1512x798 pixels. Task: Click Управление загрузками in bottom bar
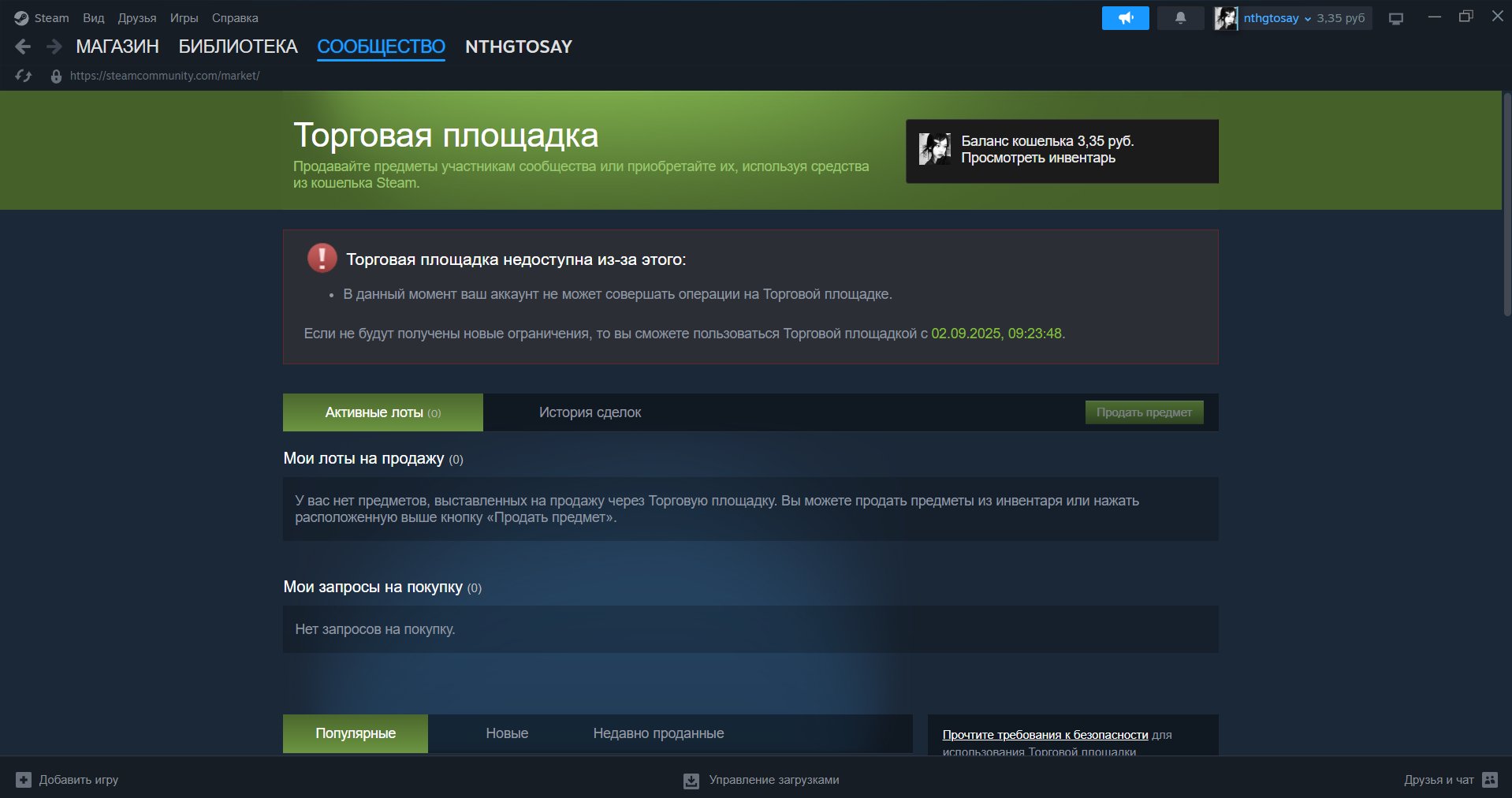click(774, 780)
